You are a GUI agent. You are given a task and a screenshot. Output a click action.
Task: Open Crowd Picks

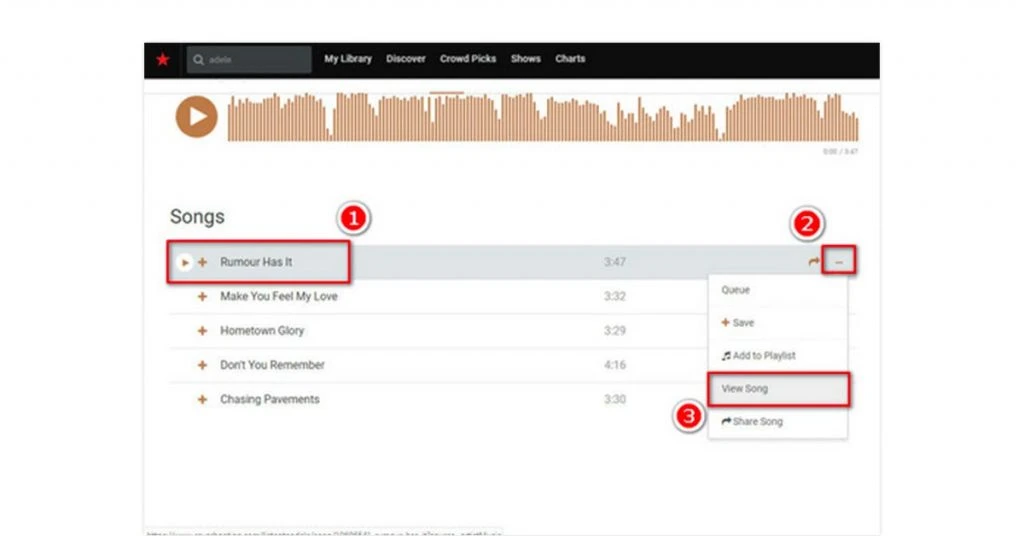(x=468, y=59)
